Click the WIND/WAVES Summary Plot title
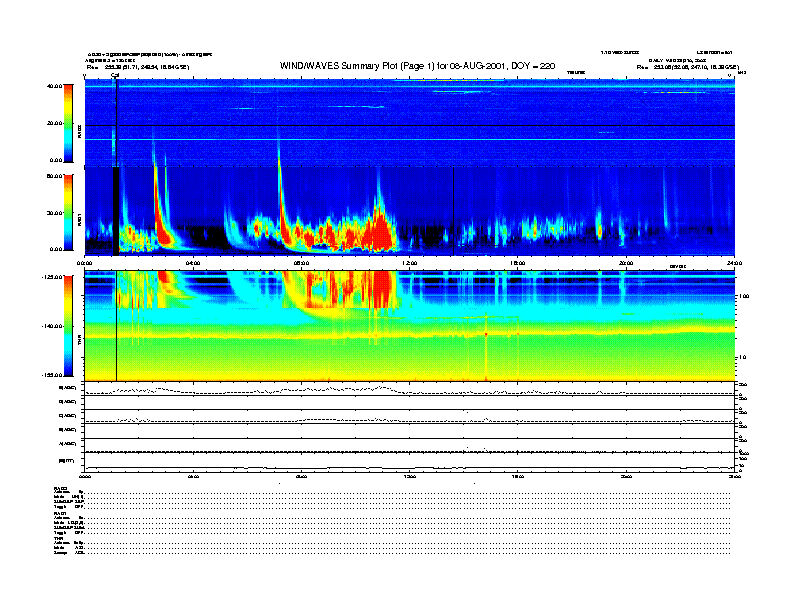Viewport: 792px width, 612px height. (x=417, y=66)
